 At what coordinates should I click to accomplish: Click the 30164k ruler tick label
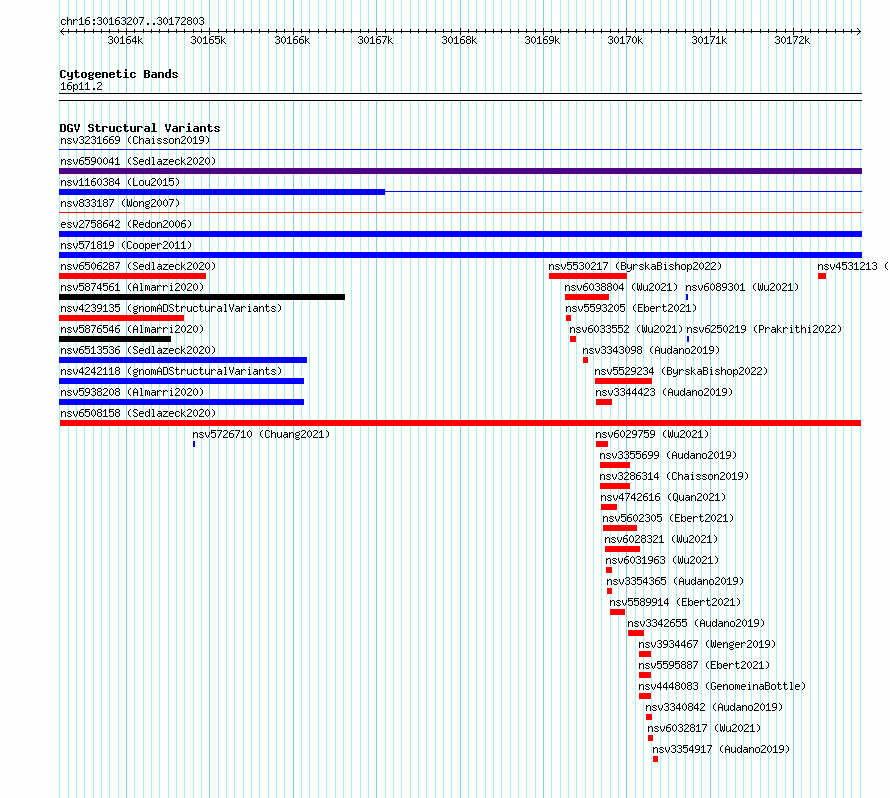[125, 40]
